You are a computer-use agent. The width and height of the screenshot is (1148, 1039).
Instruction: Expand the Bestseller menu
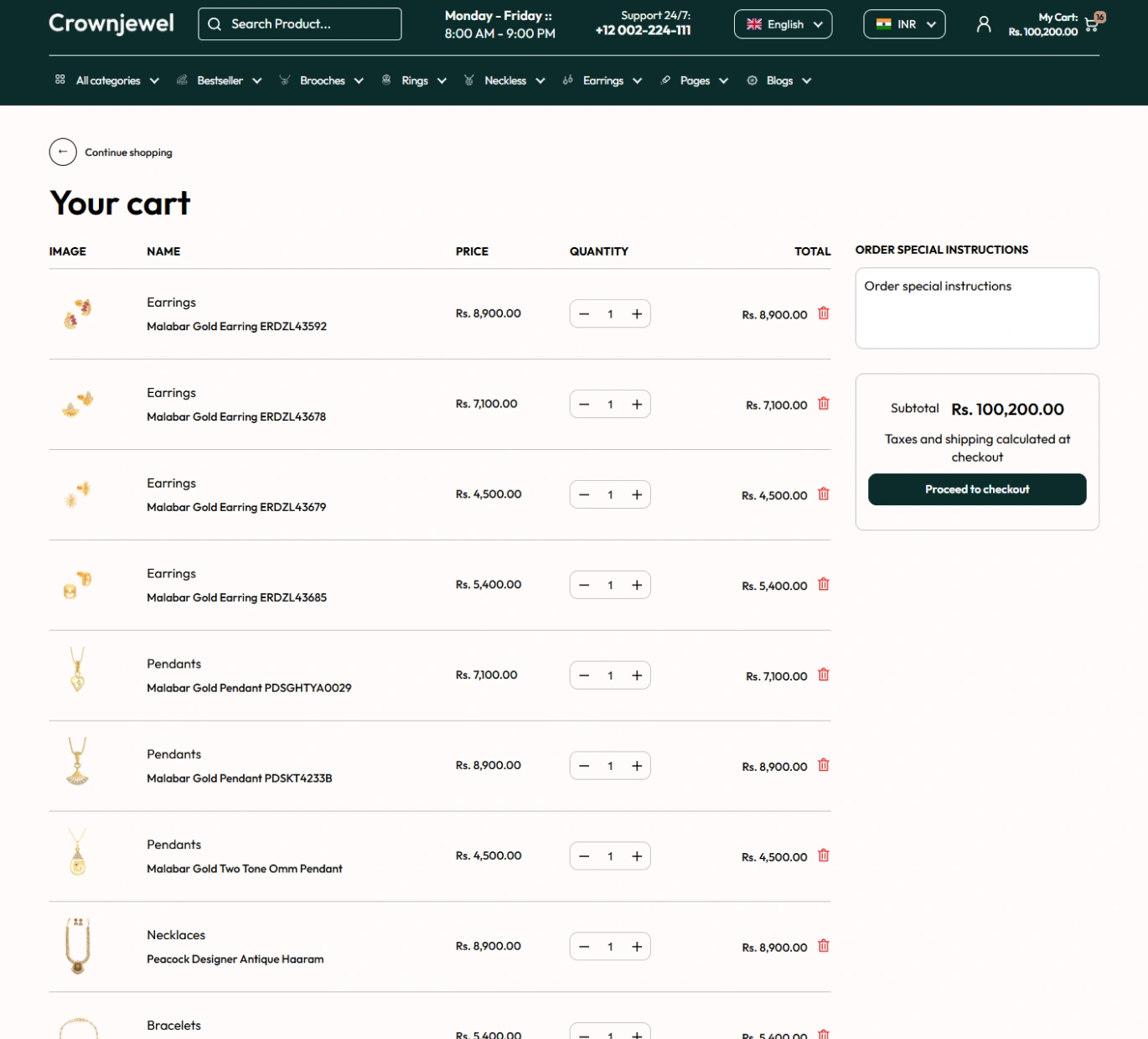[220, 80]
